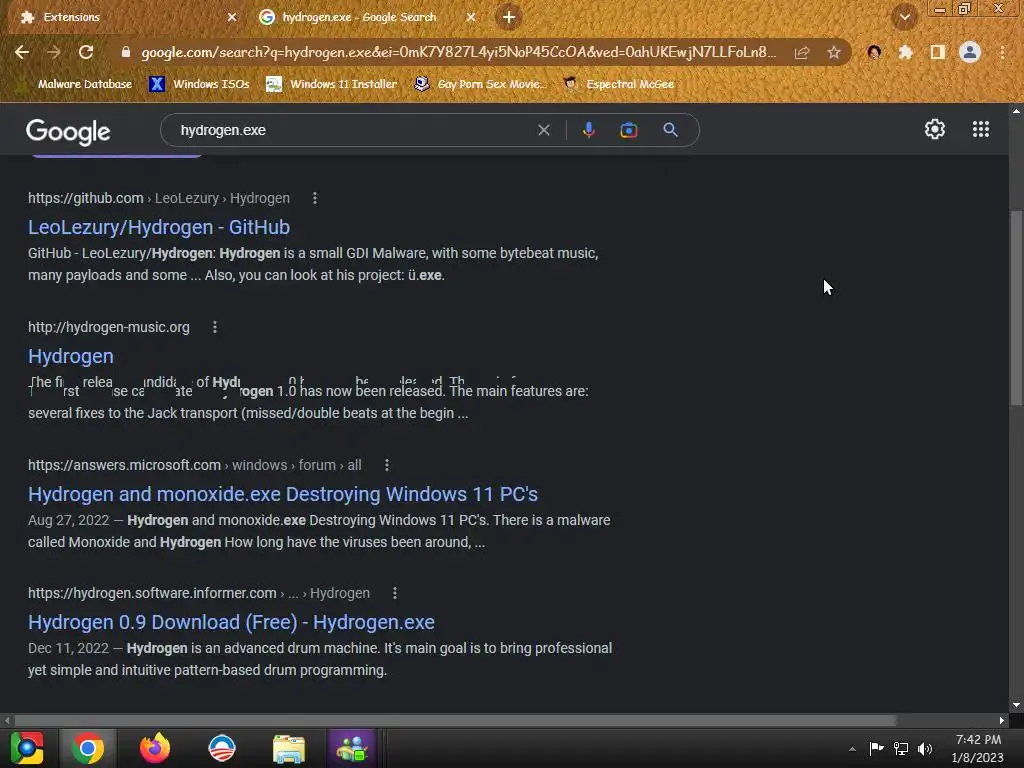Open LeoLezury/Hydrogen - GitHub result

click(159, 227)
